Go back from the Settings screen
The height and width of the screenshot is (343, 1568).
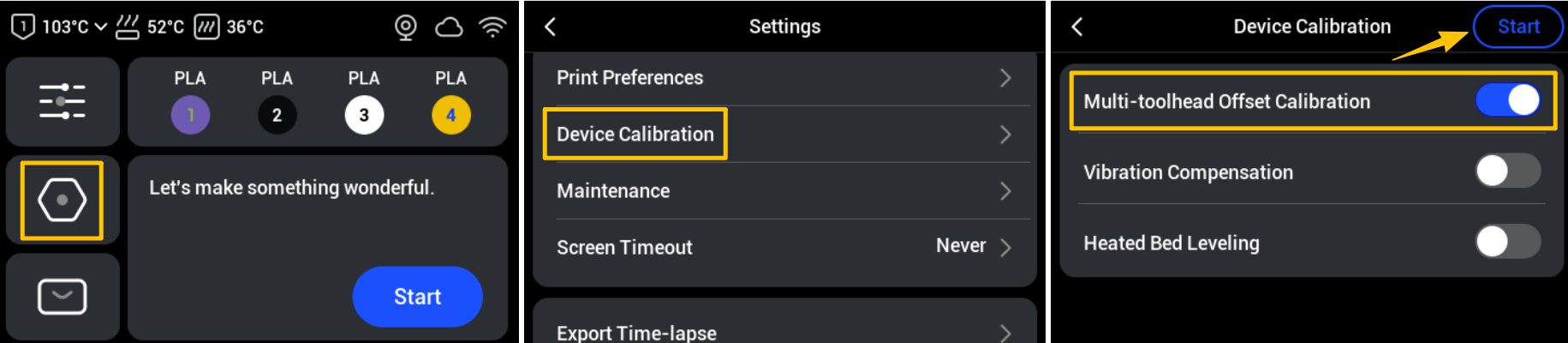551,27
